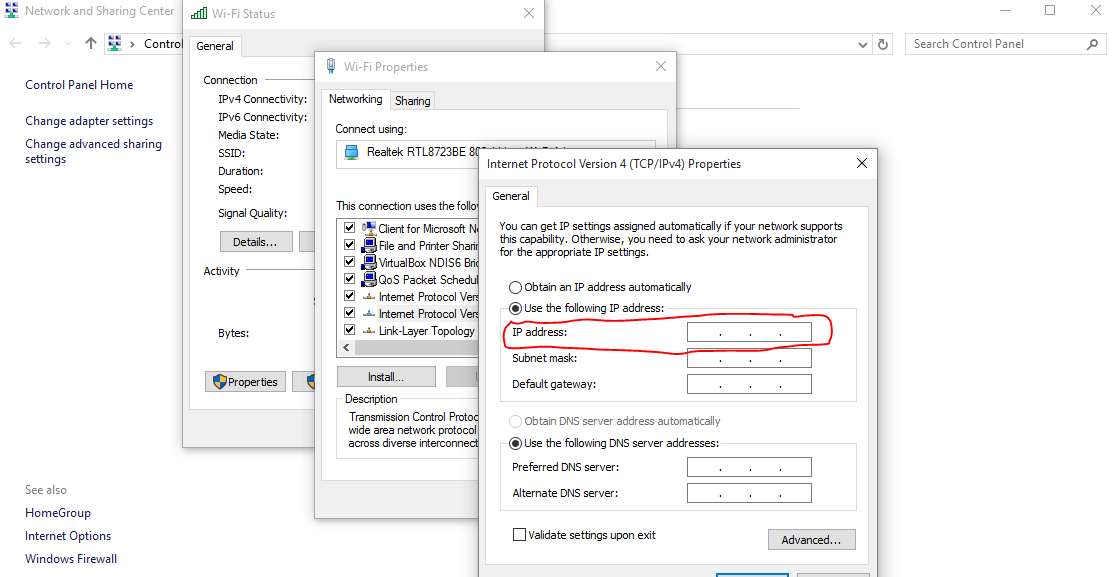Click the Network and Sharing Center title icon
The image size is (1119, 577).
[x=11, y=11]
